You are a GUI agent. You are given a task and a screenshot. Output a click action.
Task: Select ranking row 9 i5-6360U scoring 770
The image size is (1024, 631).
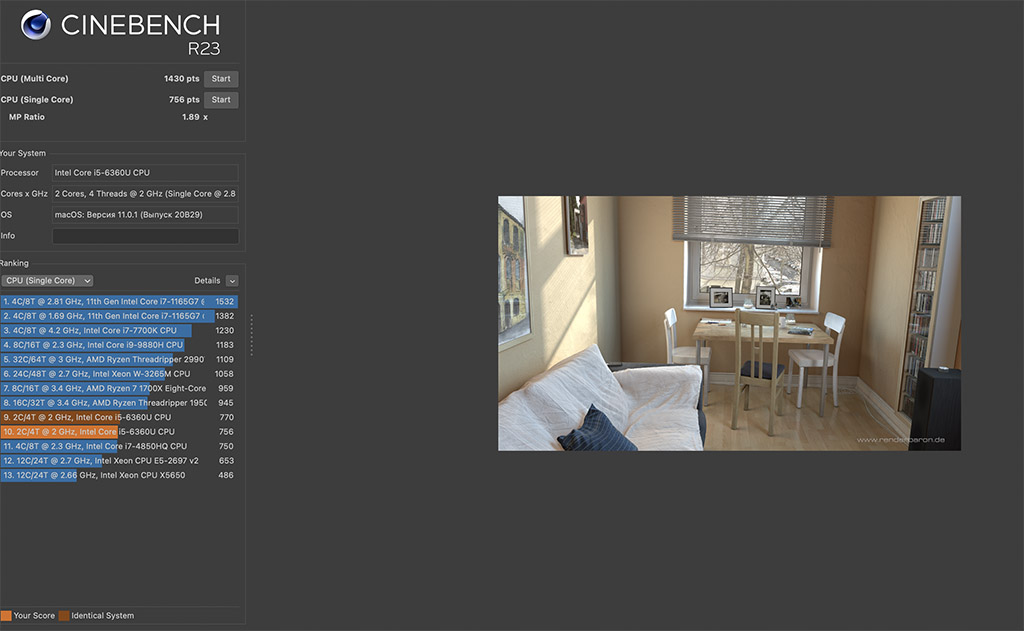(119, 417)
